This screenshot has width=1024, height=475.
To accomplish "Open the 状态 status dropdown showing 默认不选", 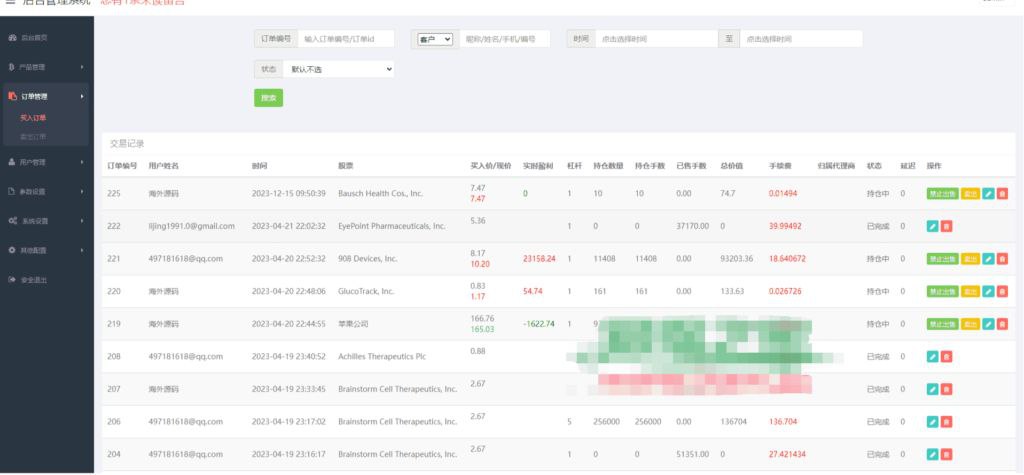I will [338, 70].
